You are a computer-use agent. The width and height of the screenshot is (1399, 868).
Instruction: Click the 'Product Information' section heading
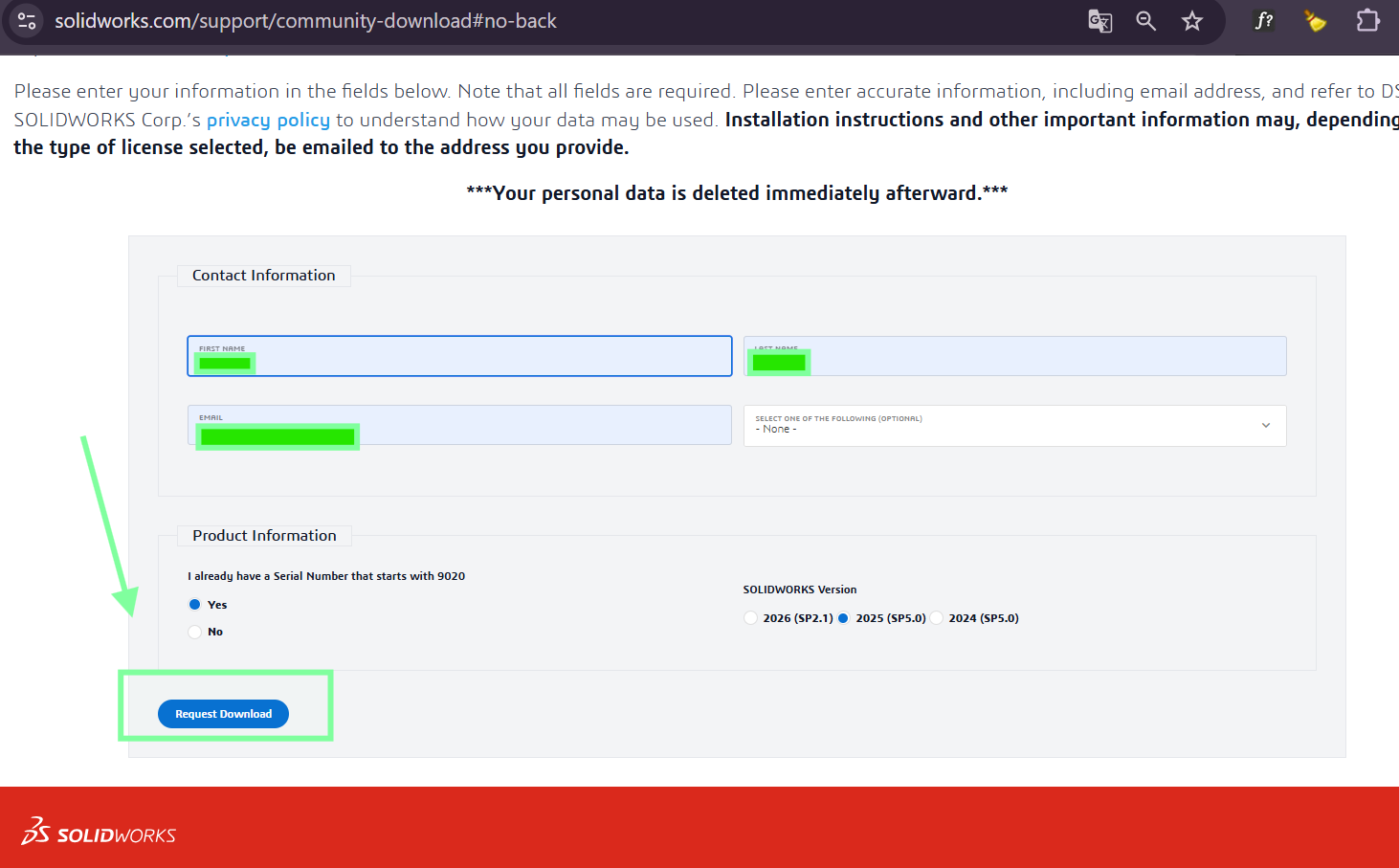[x=264, y=536]
